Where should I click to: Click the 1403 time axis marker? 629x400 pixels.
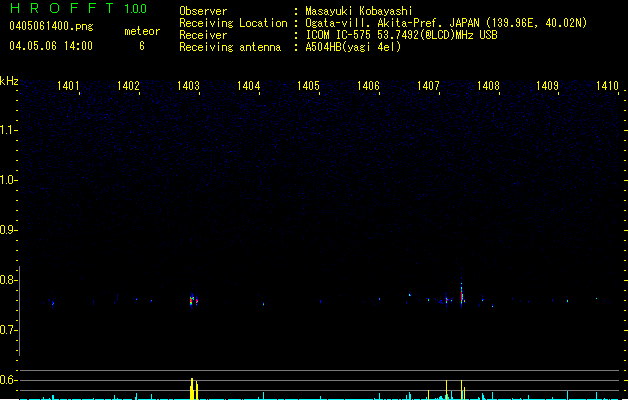pyautogui.click(x=188, y=86)
